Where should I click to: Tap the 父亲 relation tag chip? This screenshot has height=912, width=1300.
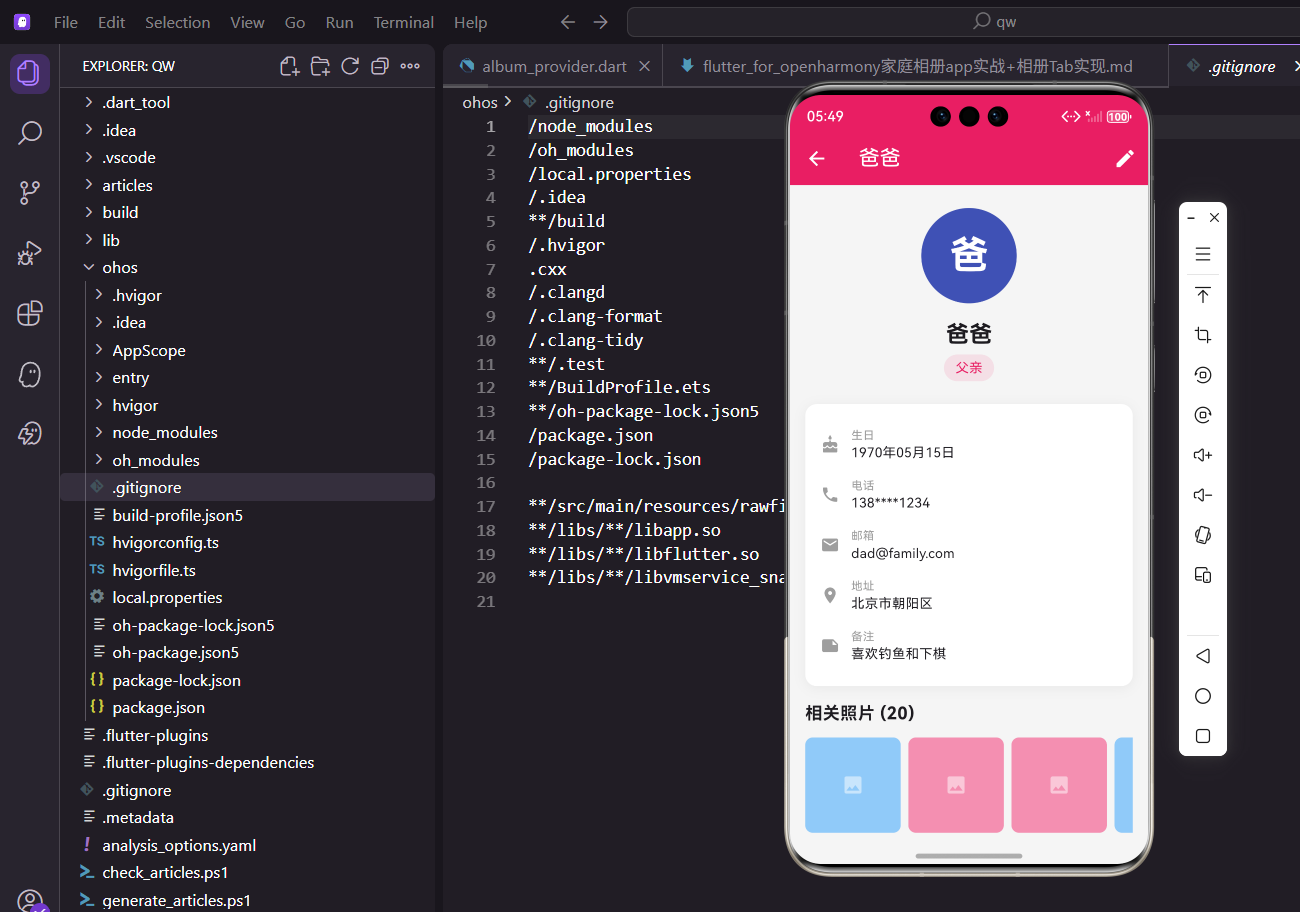click(969, 367)
